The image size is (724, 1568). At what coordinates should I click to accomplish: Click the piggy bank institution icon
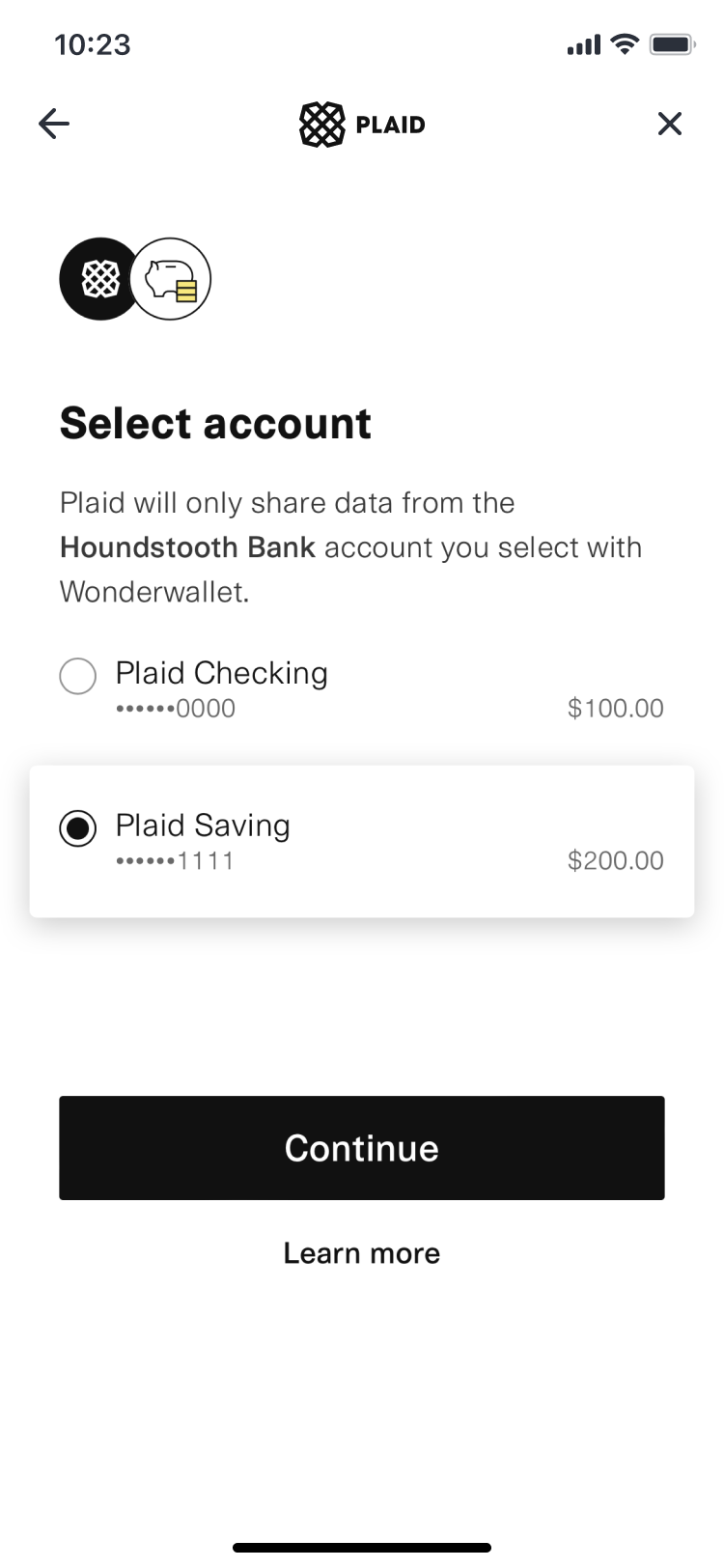pos(171,279)
